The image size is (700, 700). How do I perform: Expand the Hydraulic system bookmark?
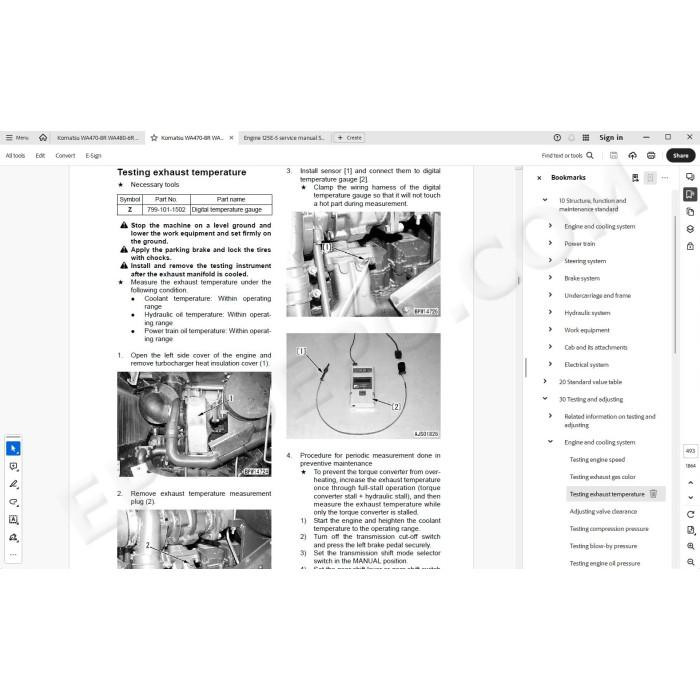[x=550, y=312]
